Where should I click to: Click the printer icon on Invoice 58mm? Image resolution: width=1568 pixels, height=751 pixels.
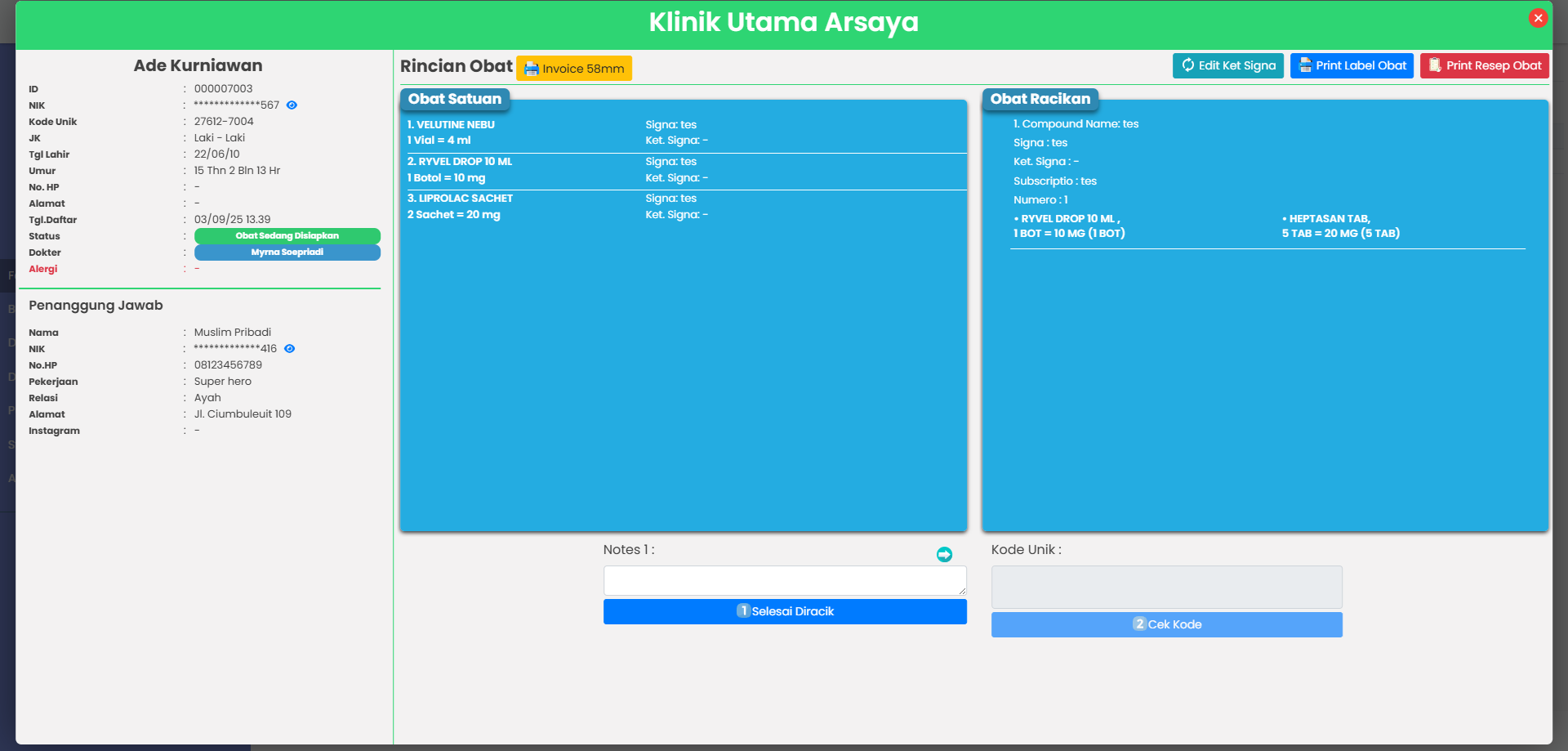click(531, 69)
